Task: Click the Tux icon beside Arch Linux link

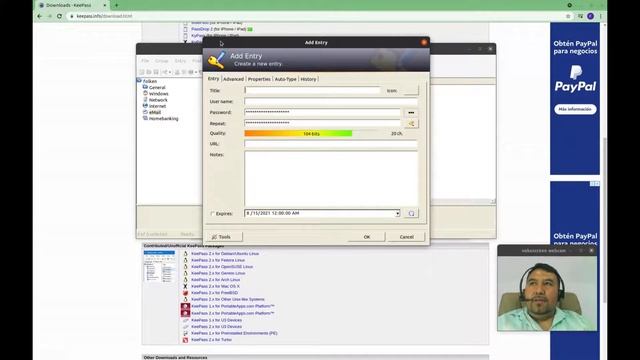Action: [185, 280]
